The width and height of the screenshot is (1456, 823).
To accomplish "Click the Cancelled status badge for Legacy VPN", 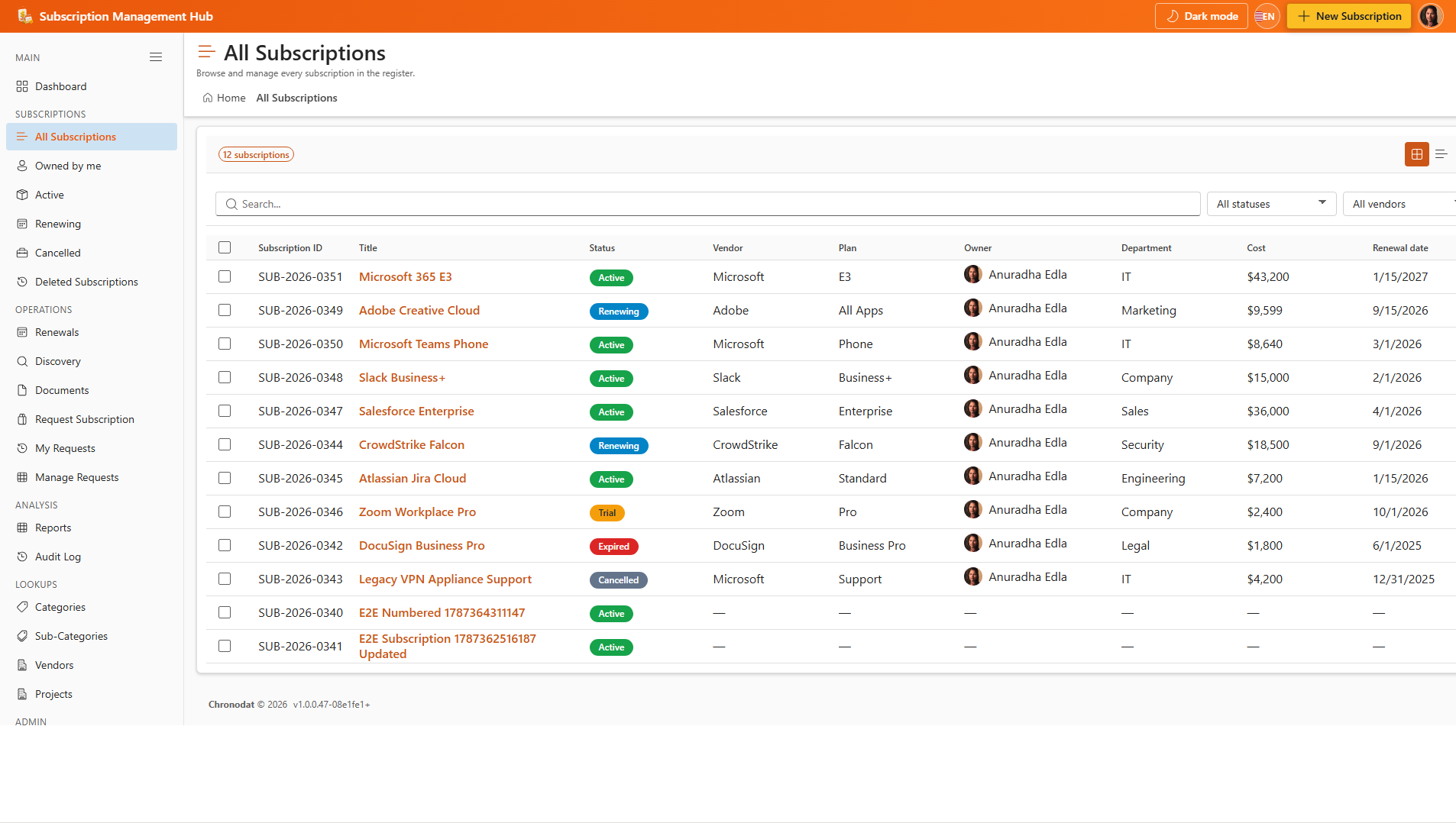I will point(618,580).
